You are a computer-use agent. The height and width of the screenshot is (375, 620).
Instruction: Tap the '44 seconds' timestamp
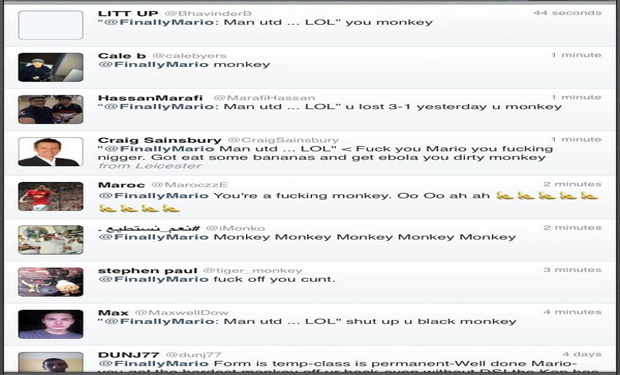pyautogui.click(x=567, y=13)
